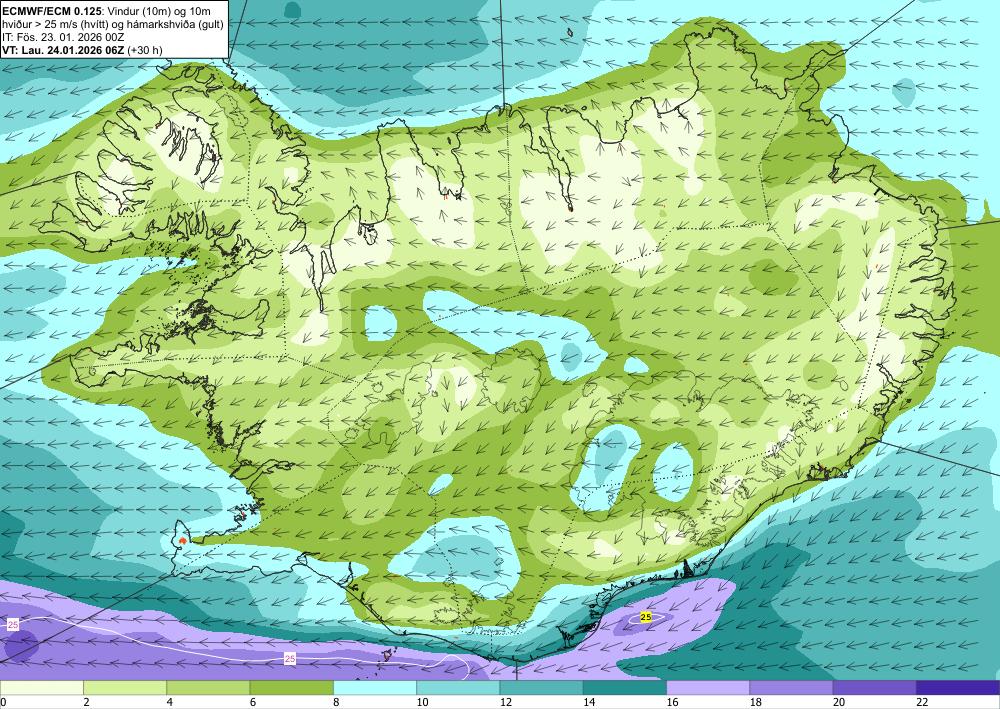Select the dark teal 14–16 m/s legend swatch

625,688
